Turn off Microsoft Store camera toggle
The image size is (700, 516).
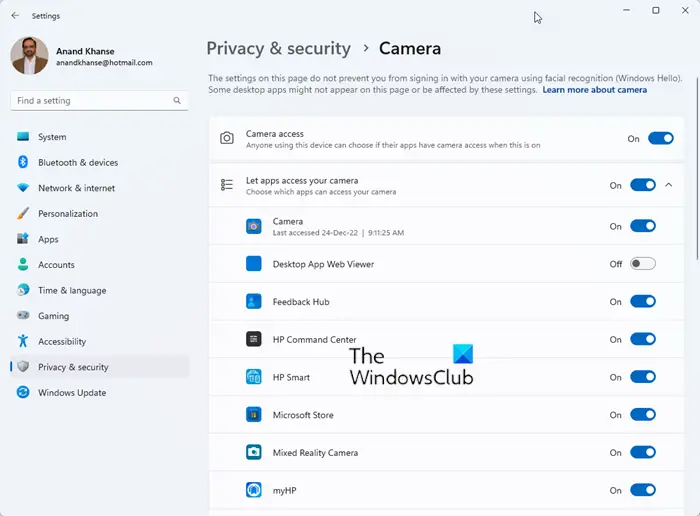coord(643,415)
